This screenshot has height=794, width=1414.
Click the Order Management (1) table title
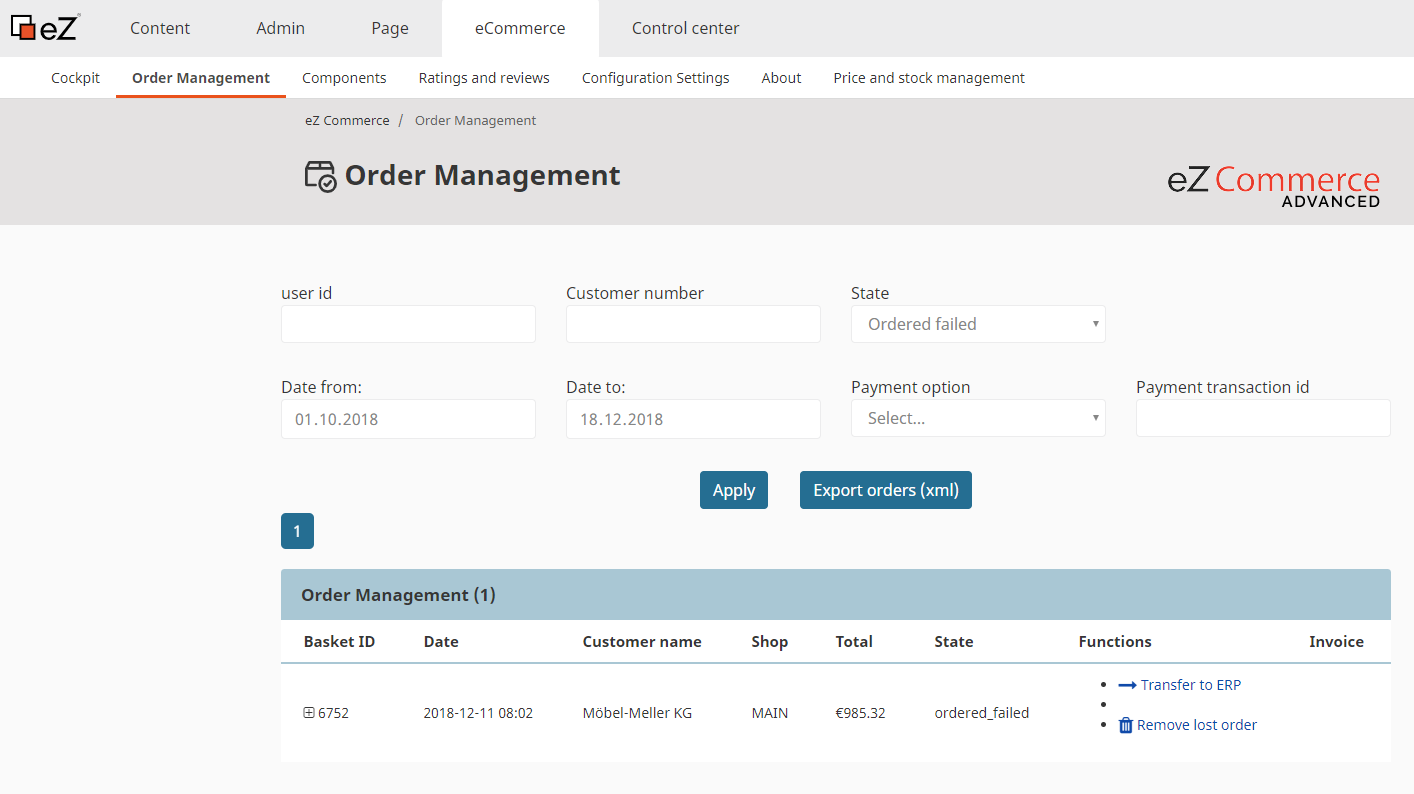click(398, 595)
